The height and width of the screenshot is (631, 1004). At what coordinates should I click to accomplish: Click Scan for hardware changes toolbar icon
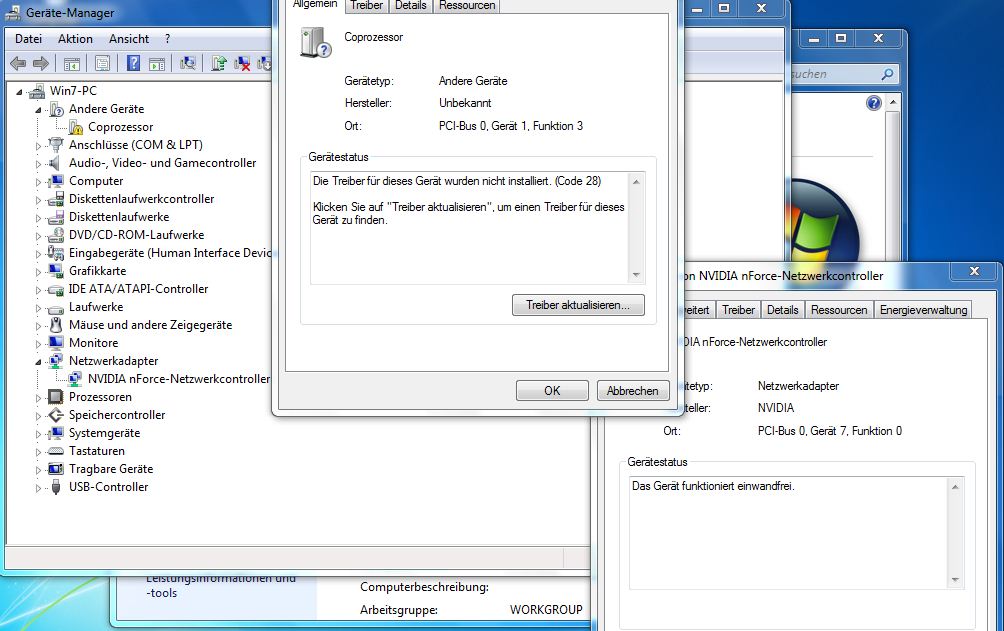point(188,63)
